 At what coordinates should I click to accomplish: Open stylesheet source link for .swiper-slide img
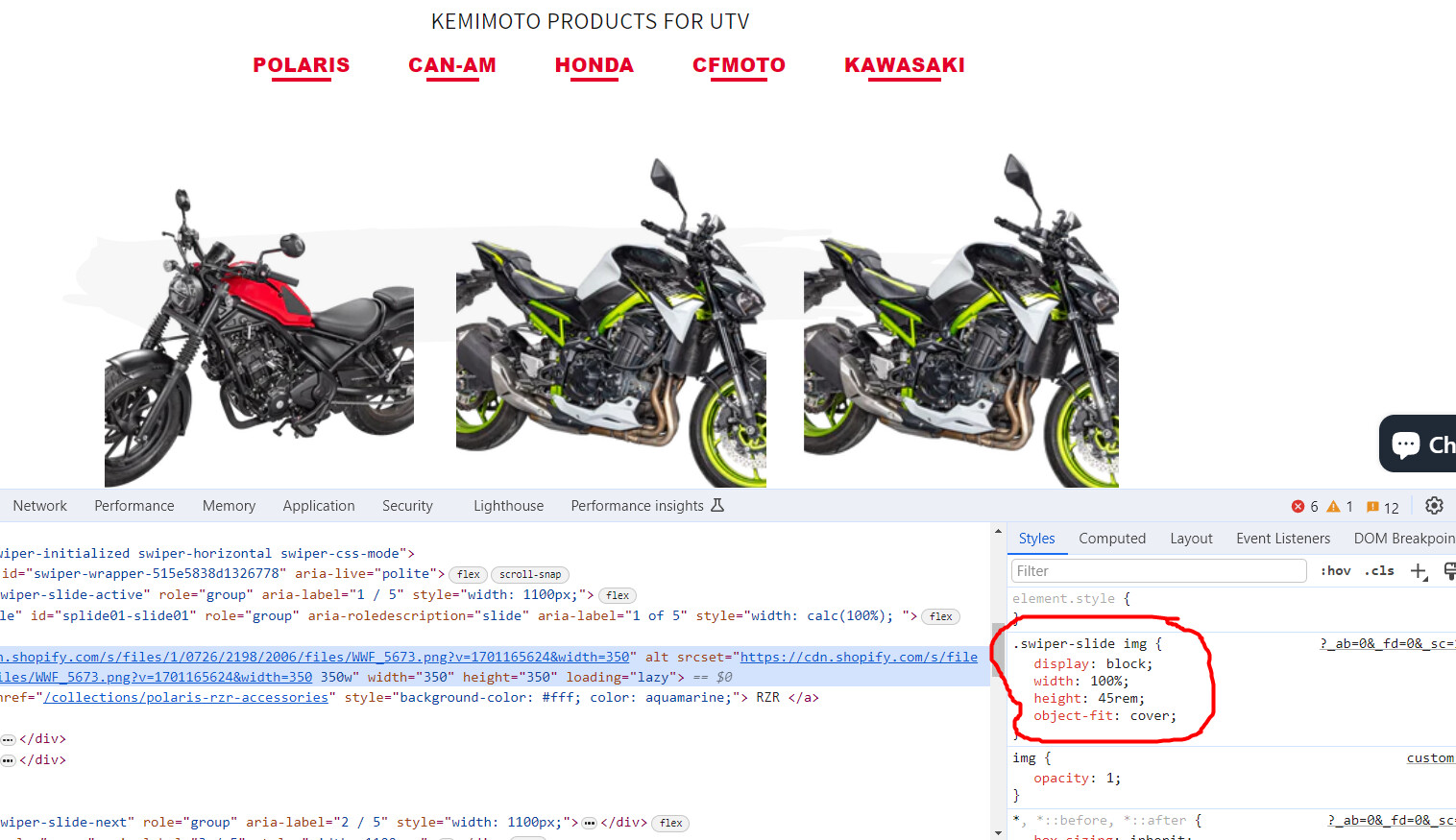pos(1388,644)
